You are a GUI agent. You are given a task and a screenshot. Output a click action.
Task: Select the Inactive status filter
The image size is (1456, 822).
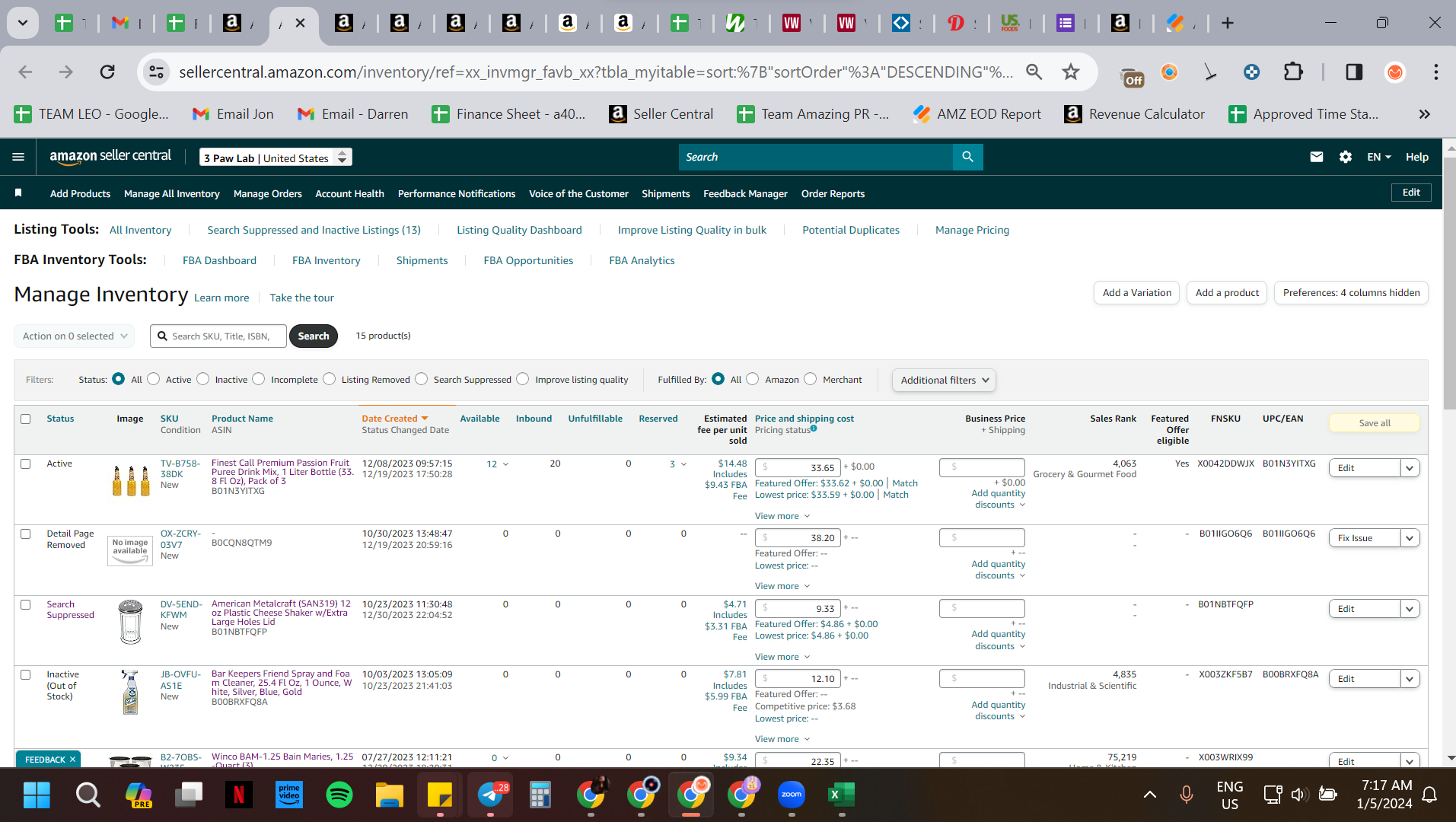(x=203, y=379)
